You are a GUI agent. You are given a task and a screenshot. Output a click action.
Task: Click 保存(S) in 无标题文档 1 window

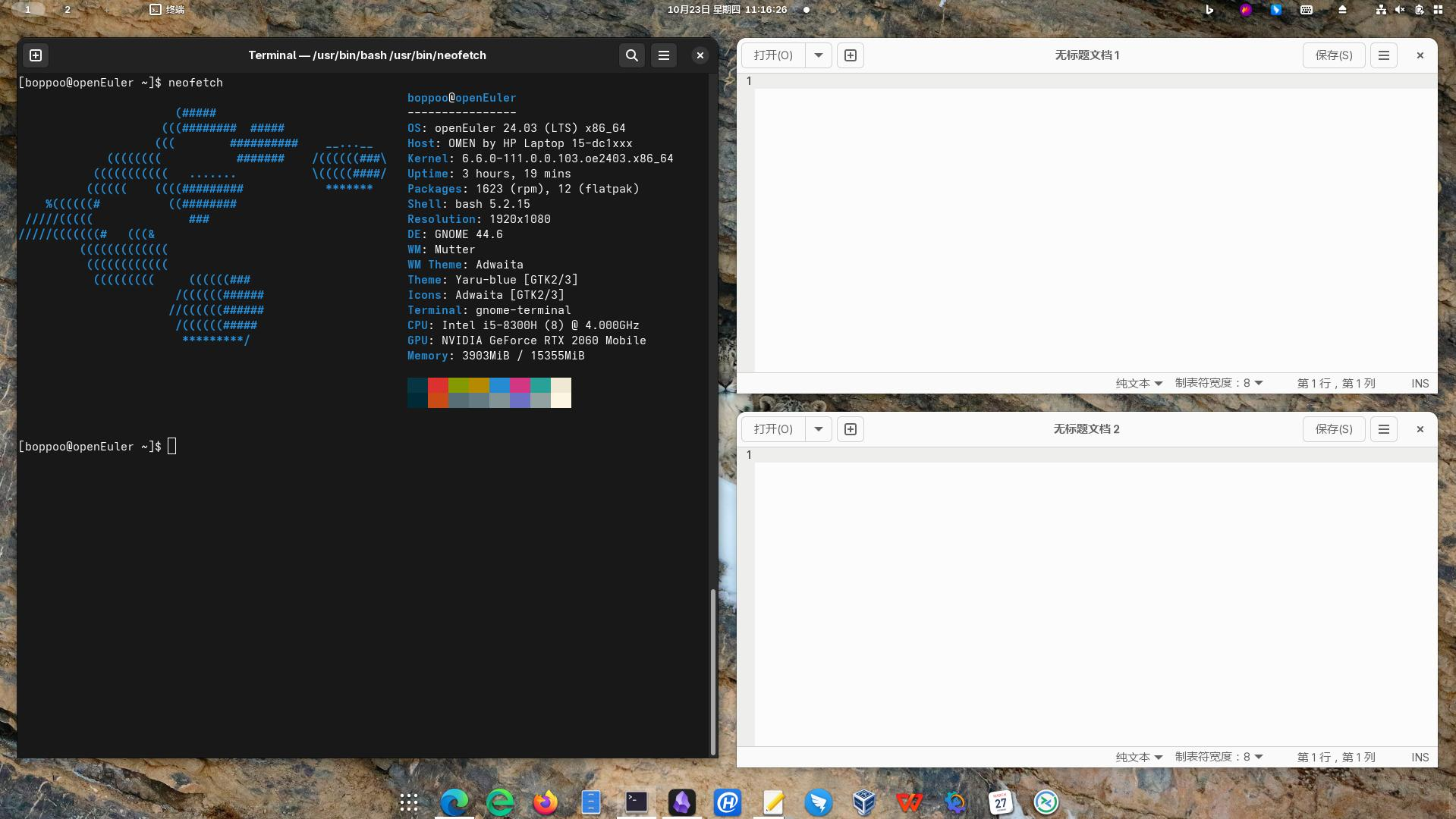(x=1334, y=55)
